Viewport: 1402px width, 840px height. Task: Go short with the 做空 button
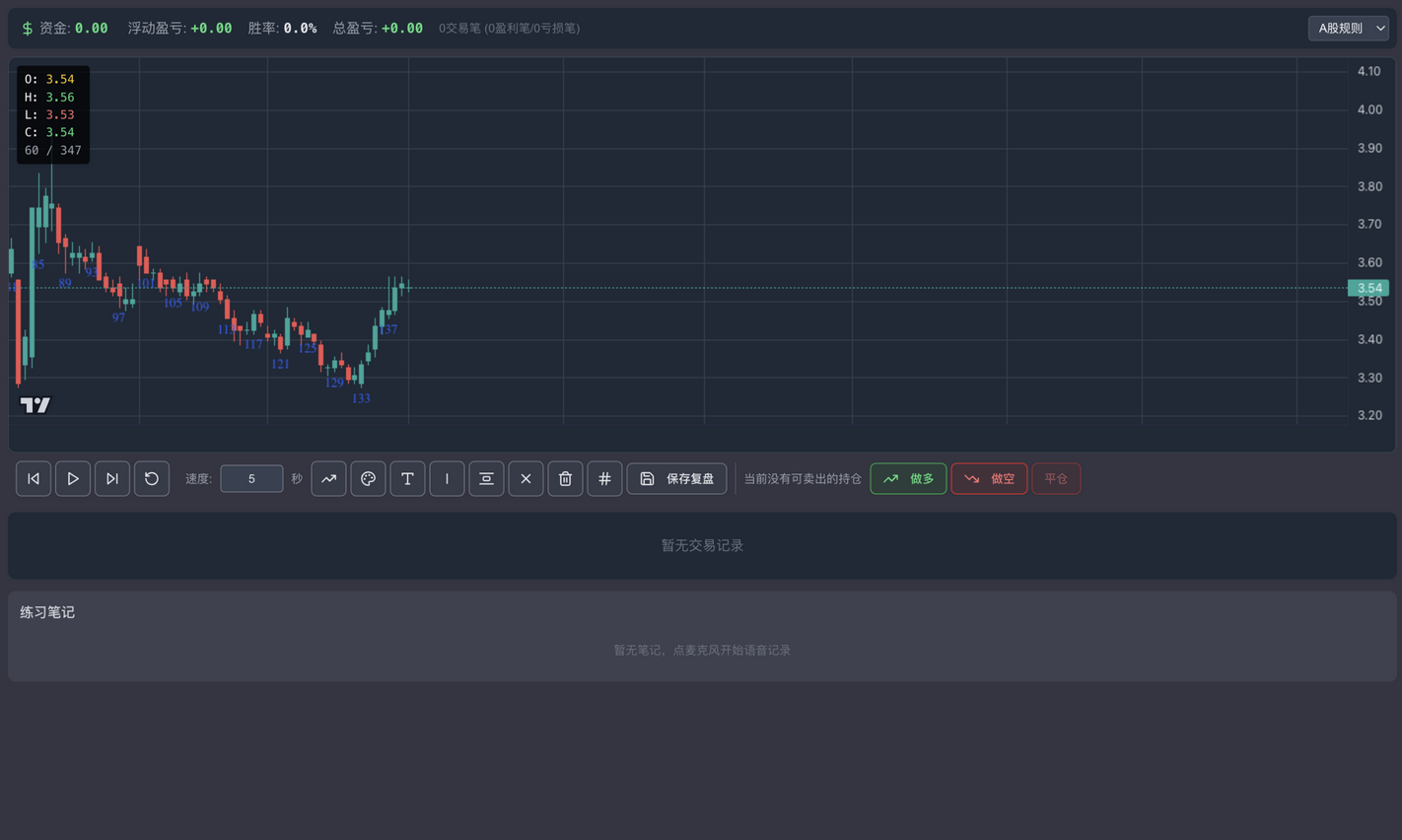990,479
